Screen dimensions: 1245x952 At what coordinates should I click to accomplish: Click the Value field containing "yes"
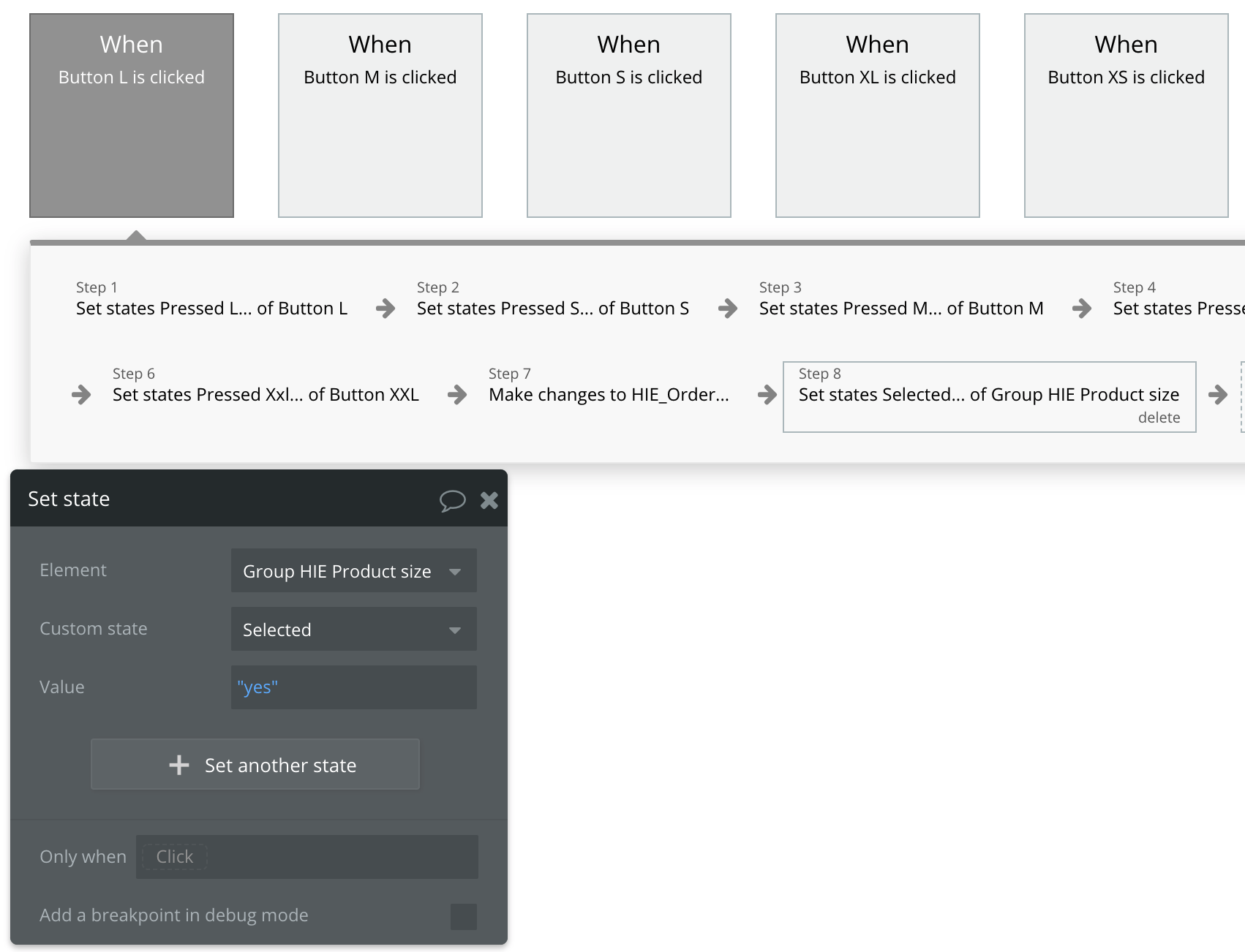(x=353, y=687)
